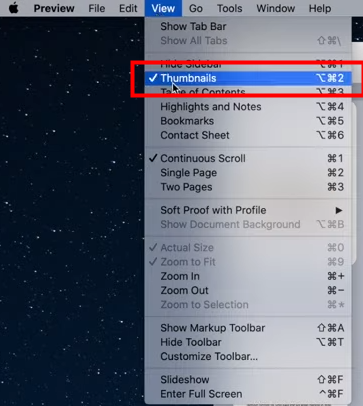Open the Apple menu
Screen dimensions: 363x406
tap(13, 8)
